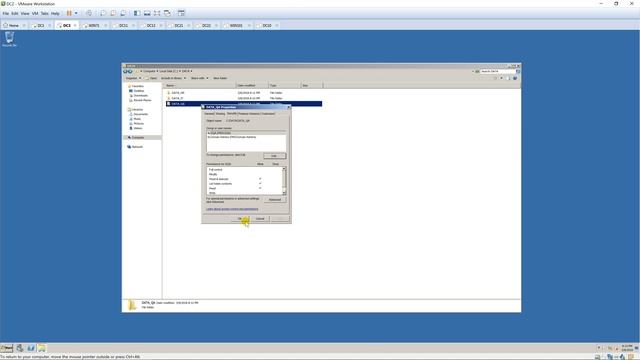Click the Windows Start button
Image resolution: width=640 pixels, height=360 pixels.
[x=7, y=348]
